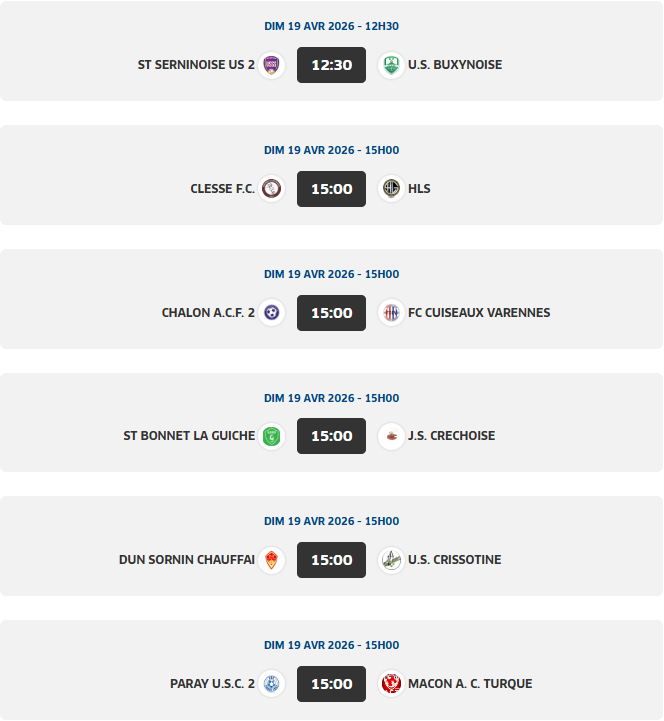The height and width of the screenshot is (721, 664).
Task: Click the St Bonnet La Guiche logo
Action: point(271,436)
